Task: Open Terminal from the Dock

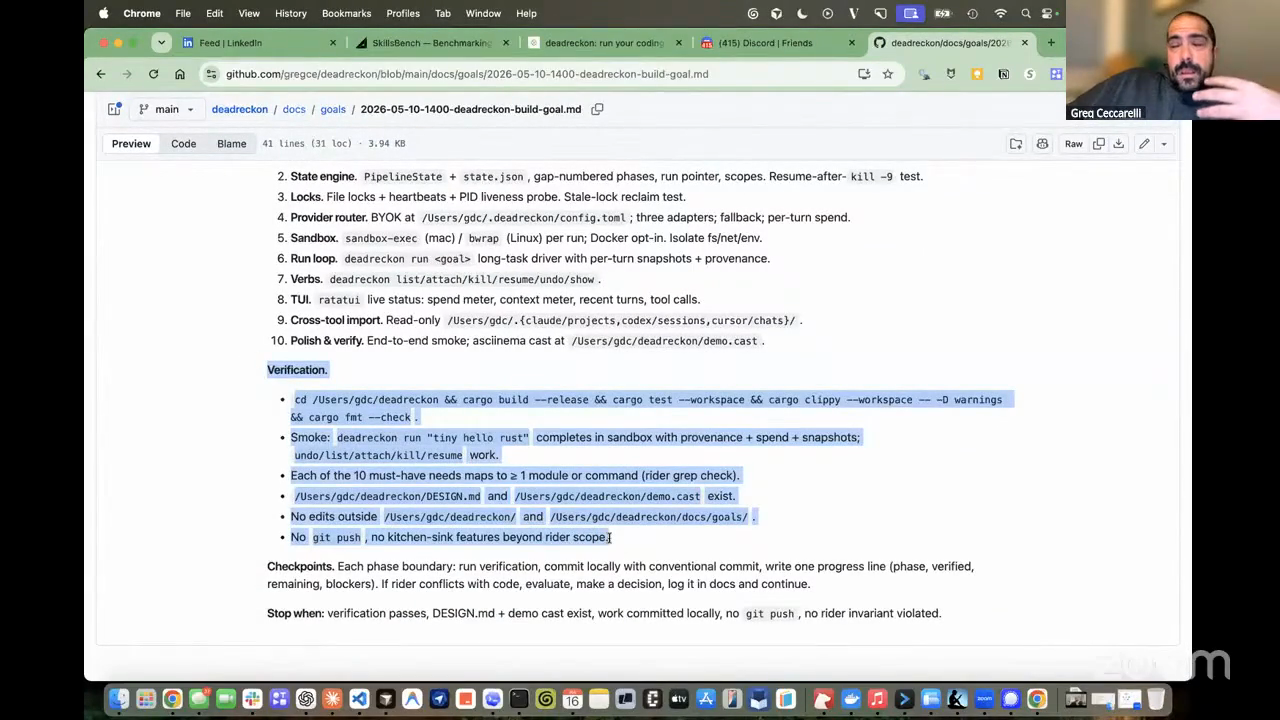Action: coord(519,699)
